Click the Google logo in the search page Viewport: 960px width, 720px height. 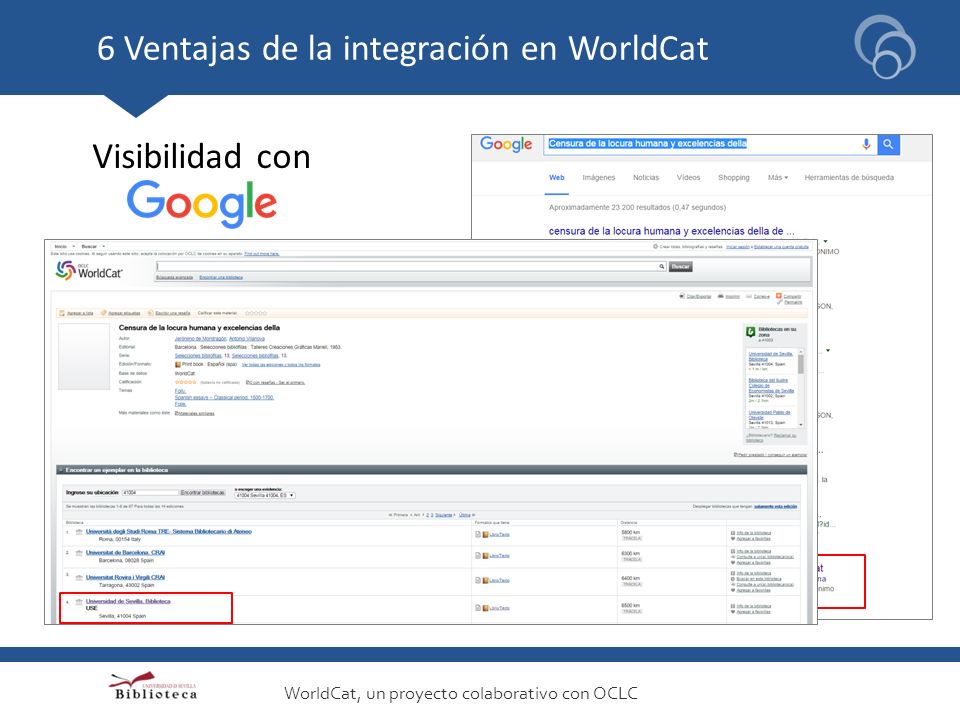(x=506, y=144)
